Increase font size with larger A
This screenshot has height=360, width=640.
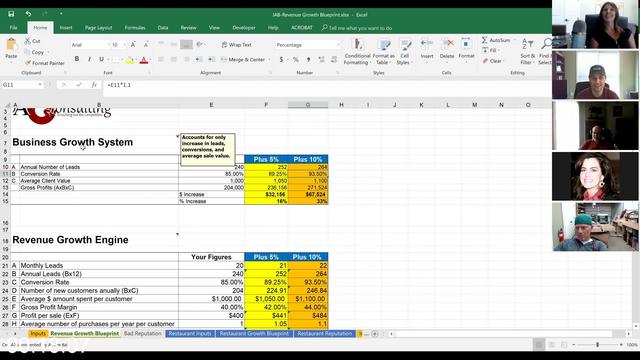[133, 44]
